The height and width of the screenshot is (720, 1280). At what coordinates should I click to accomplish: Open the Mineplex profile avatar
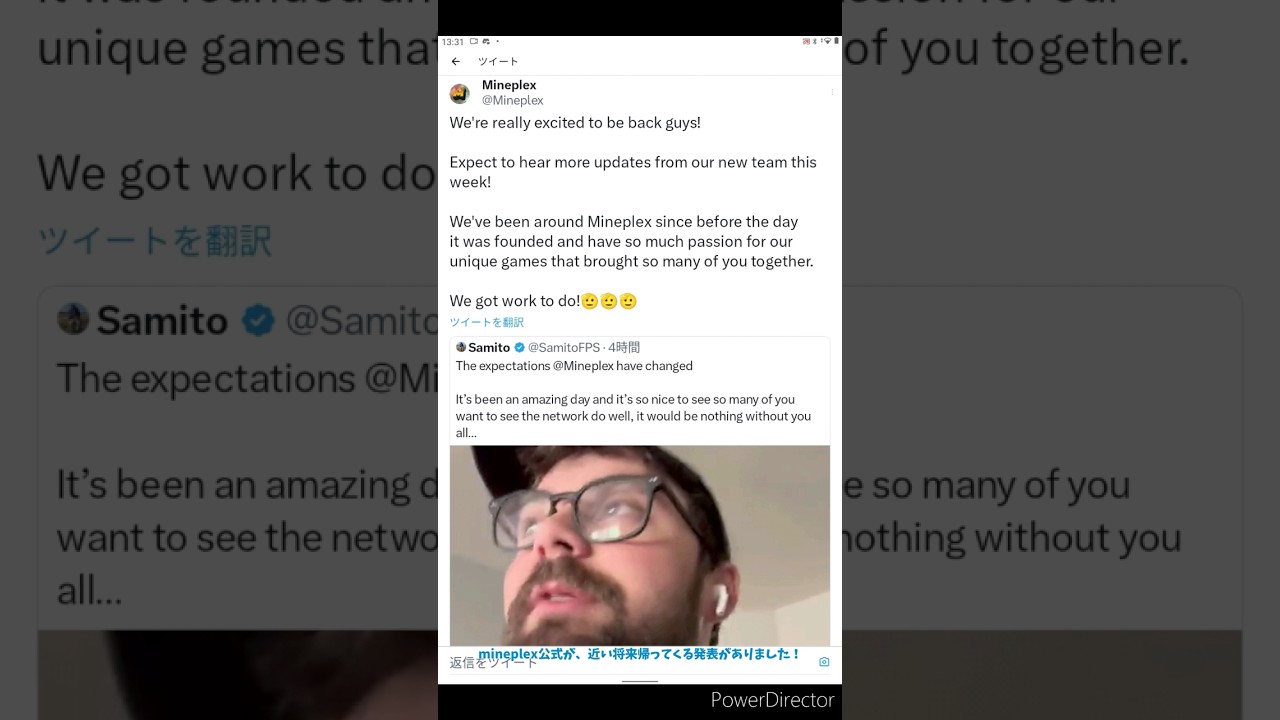[x=459, y=94]
